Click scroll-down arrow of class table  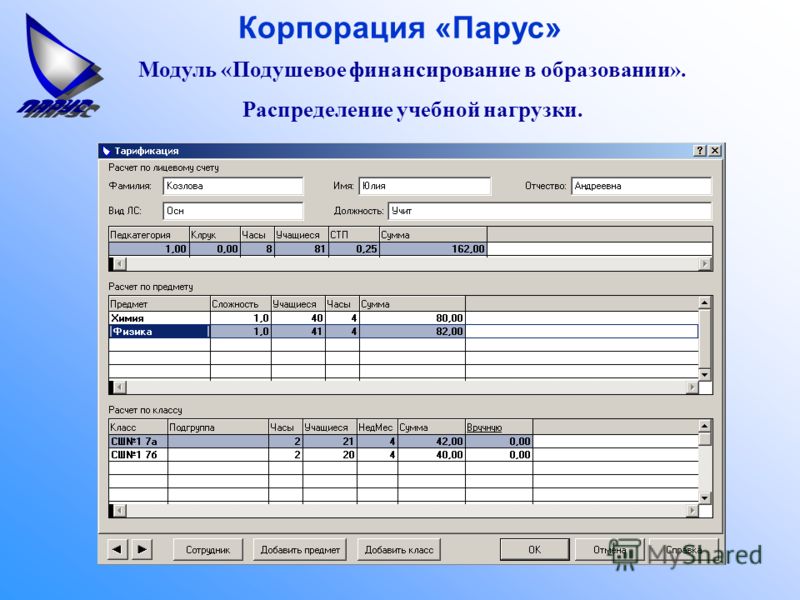(x=705, y=498)
